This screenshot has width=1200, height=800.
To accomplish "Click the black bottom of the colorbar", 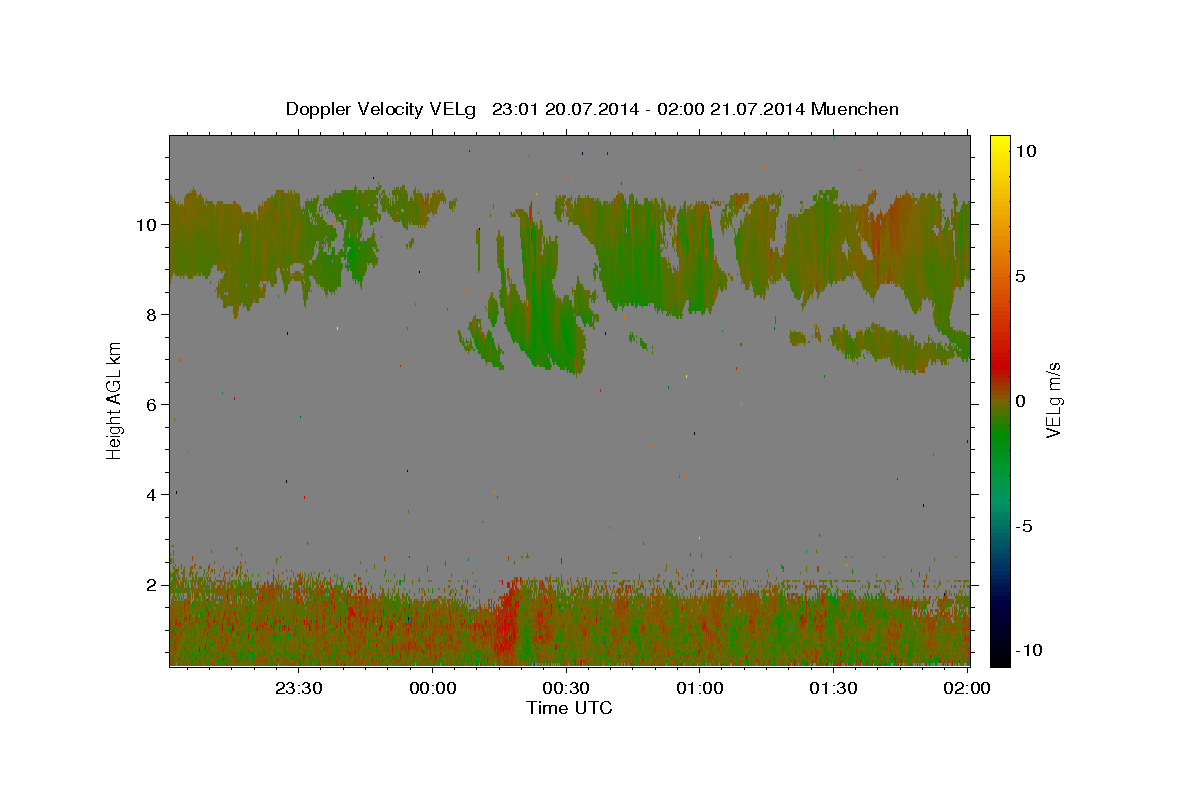I will coord(1000,658).
